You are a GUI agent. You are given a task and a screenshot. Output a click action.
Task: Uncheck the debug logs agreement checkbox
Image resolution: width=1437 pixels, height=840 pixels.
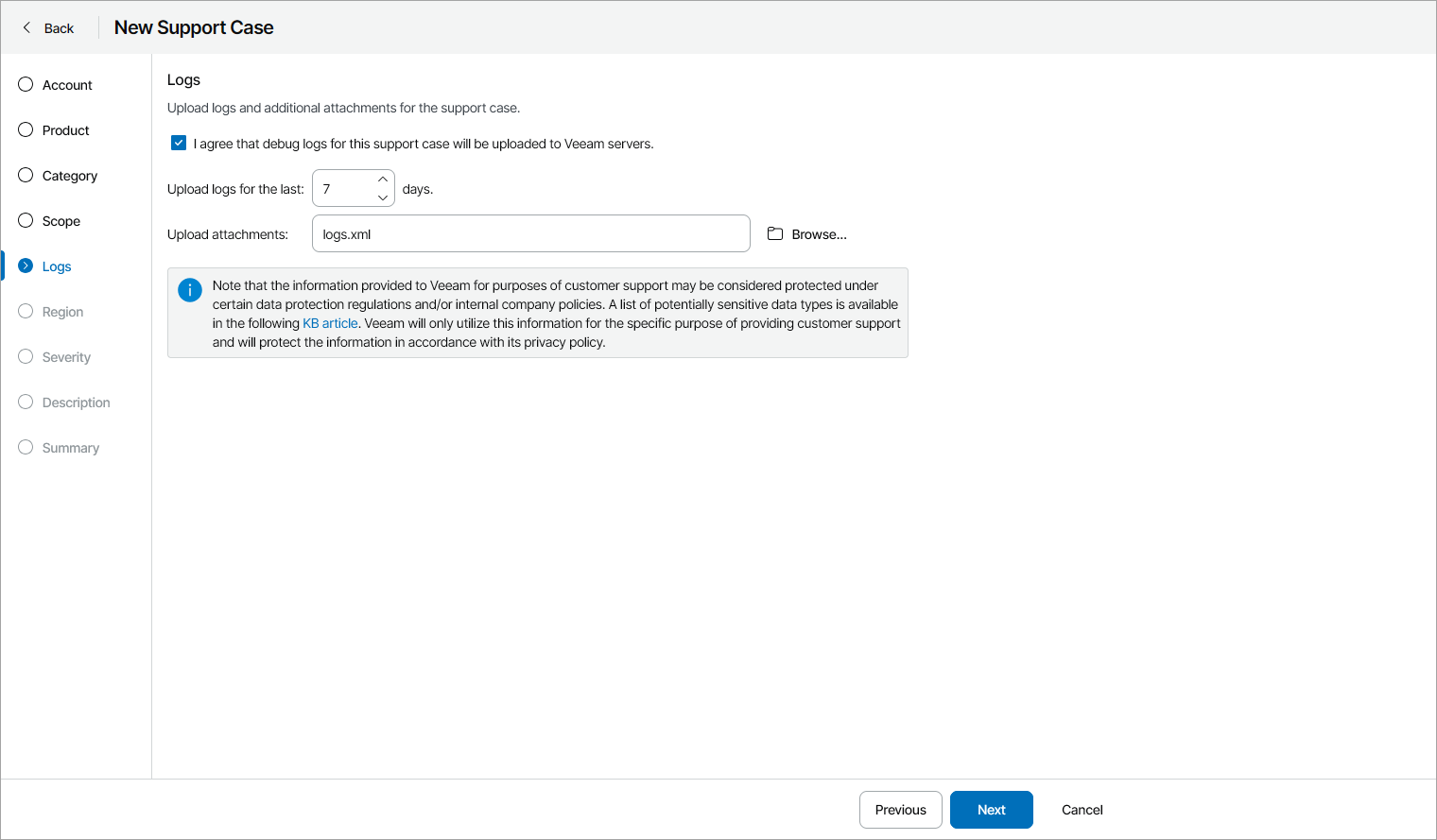tap(179, 143)
